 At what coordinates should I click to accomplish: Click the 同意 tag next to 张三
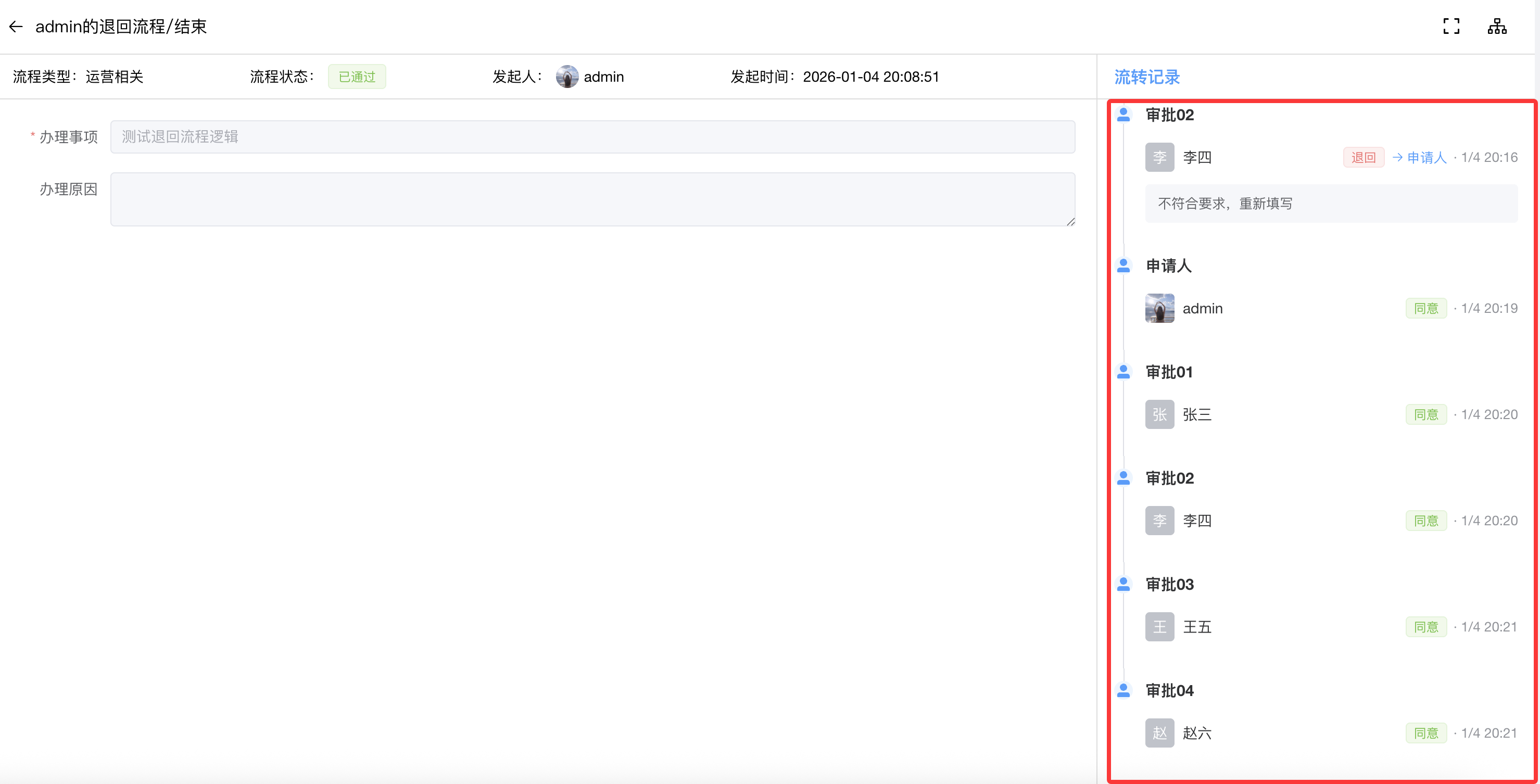(x=1426, y=415)
